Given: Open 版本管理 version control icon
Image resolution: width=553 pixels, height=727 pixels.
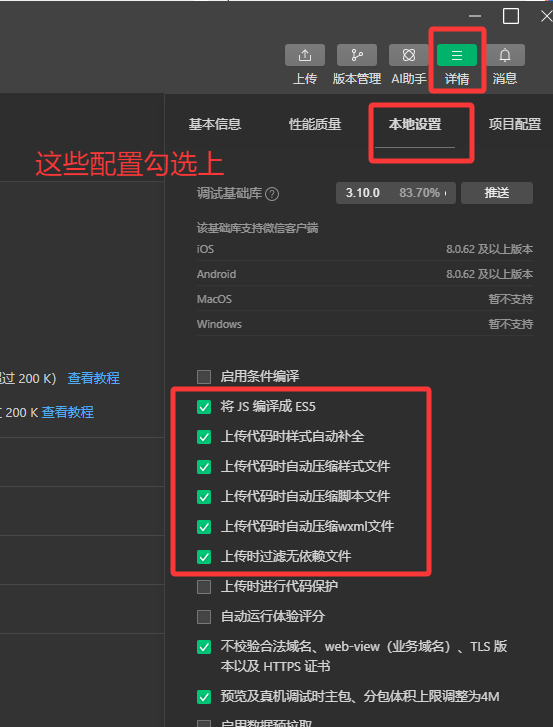Looking at the screenshot, I should pos(356,55).
